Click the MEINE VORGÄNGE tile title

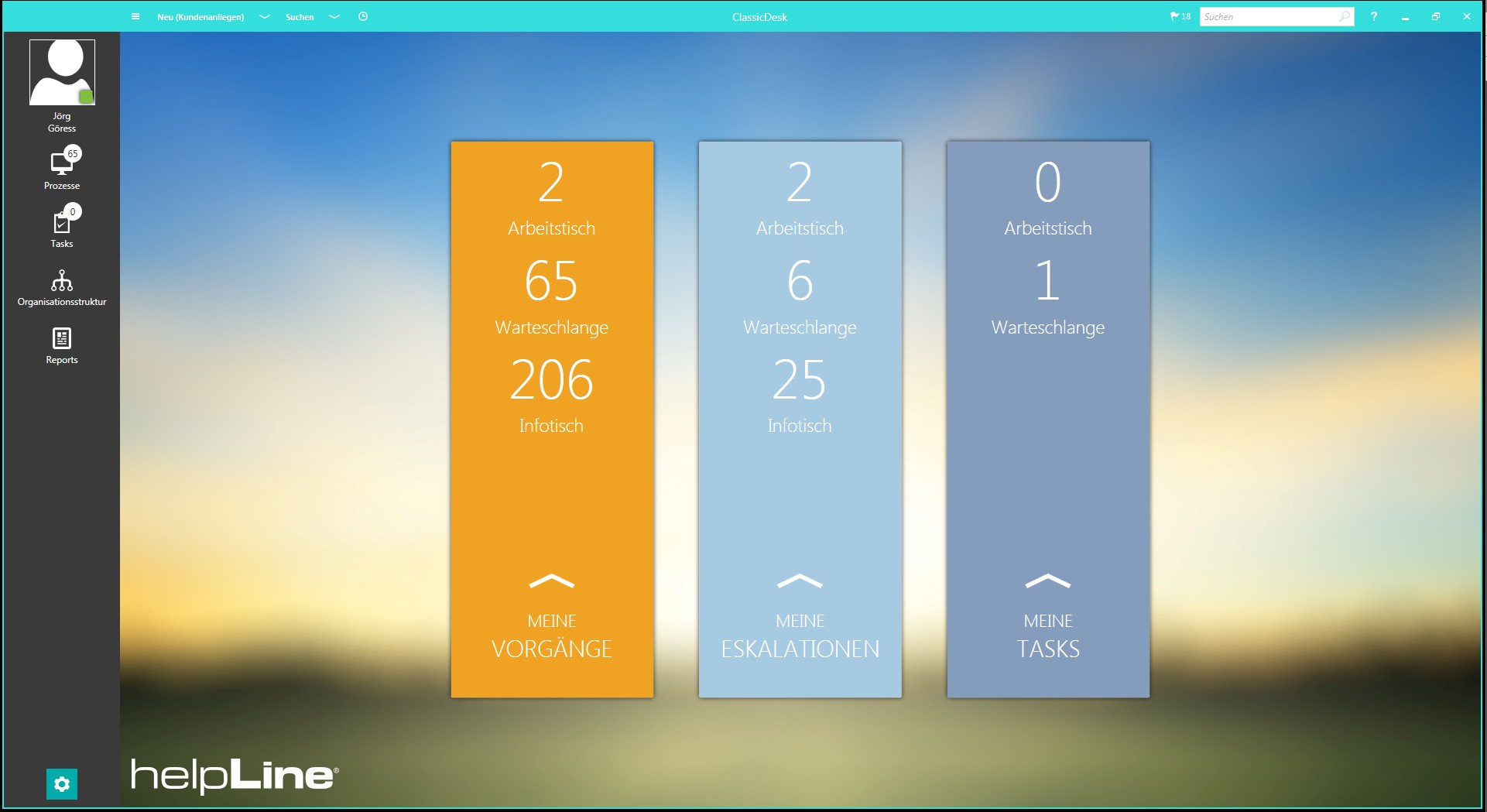(552, 637)
